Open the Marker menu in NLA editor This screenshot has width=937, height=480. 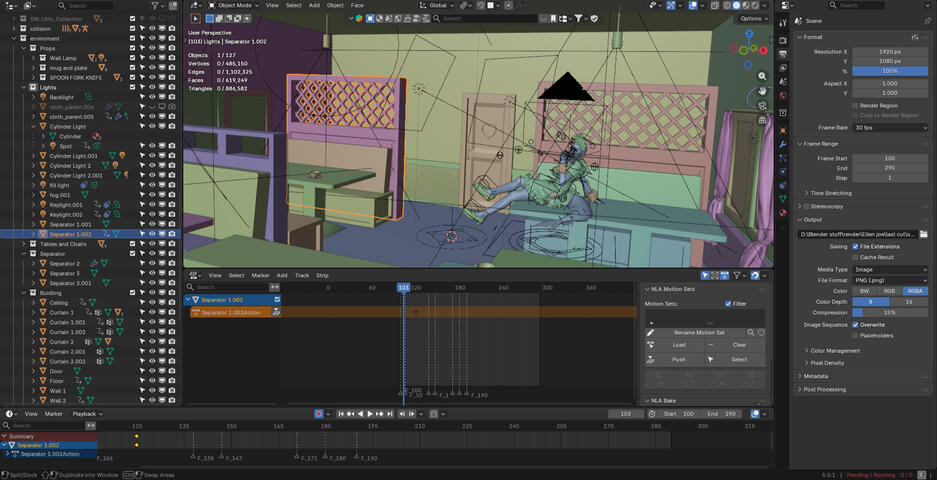pyautogui.click(x=260, y=275)
